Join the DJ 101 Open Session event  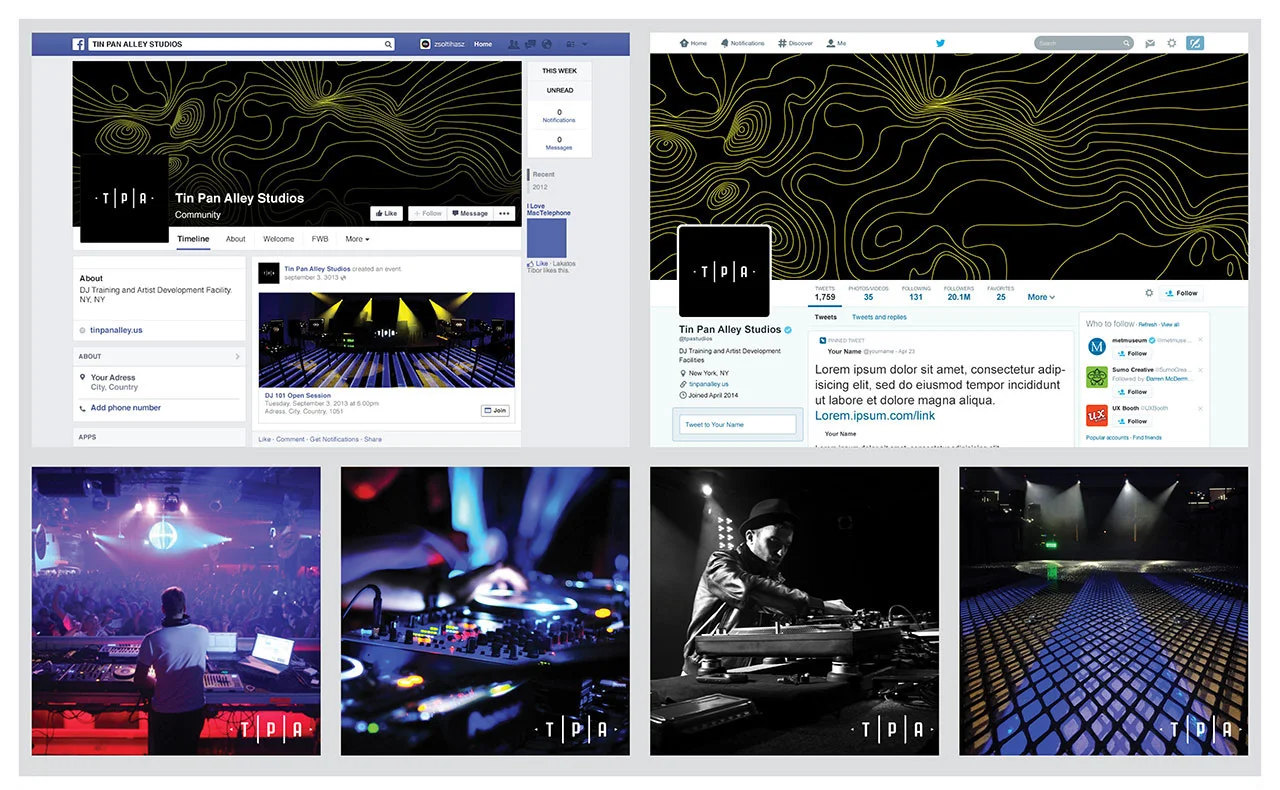click(495, 410)
